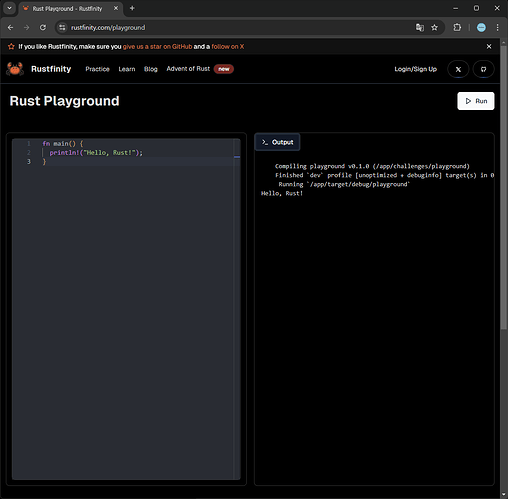Open the Practice menu item
The image size is (508, 499).
click(97, 69)
